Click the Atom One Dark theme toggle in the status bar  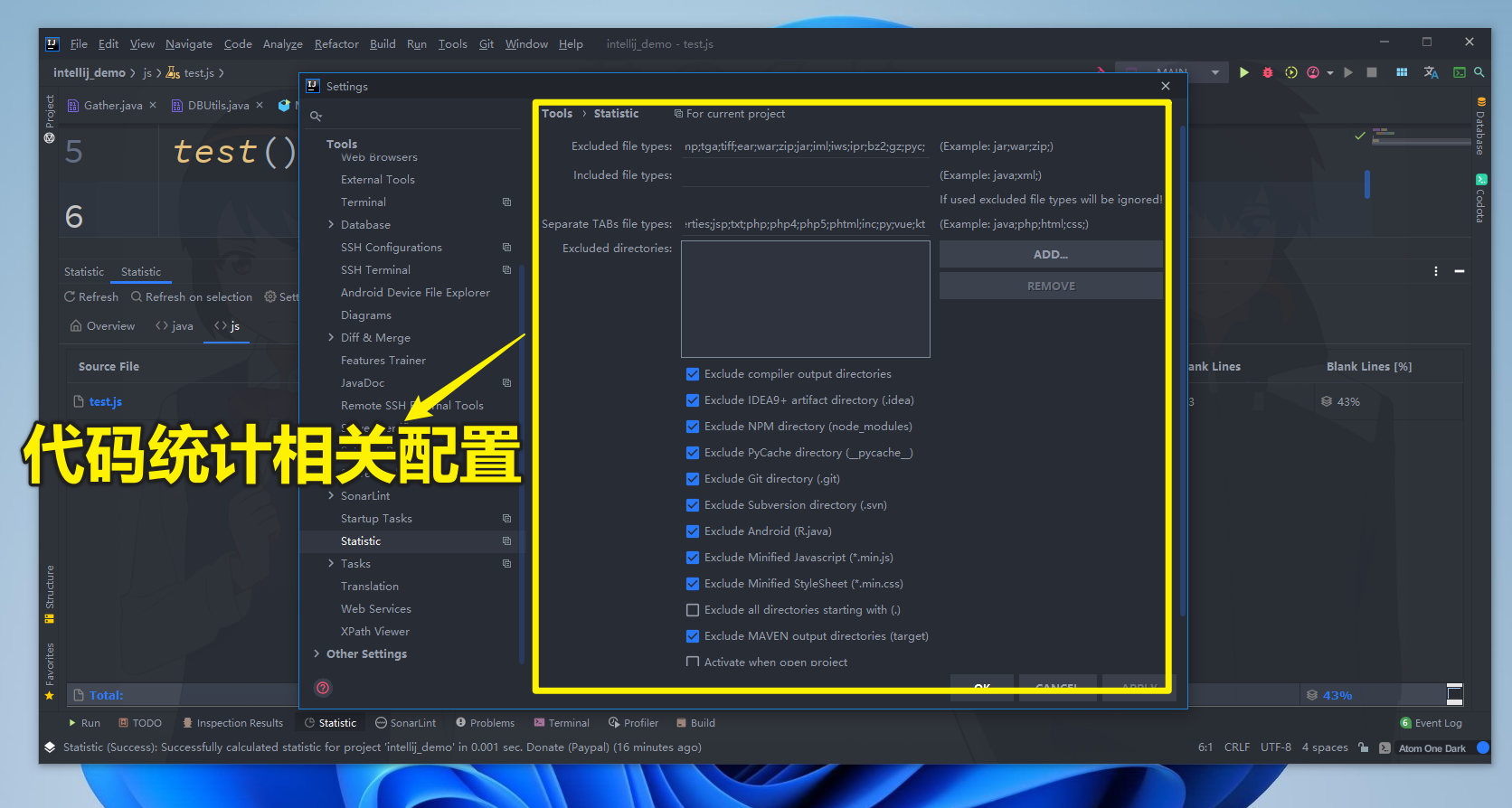[x=1432, y=748]
